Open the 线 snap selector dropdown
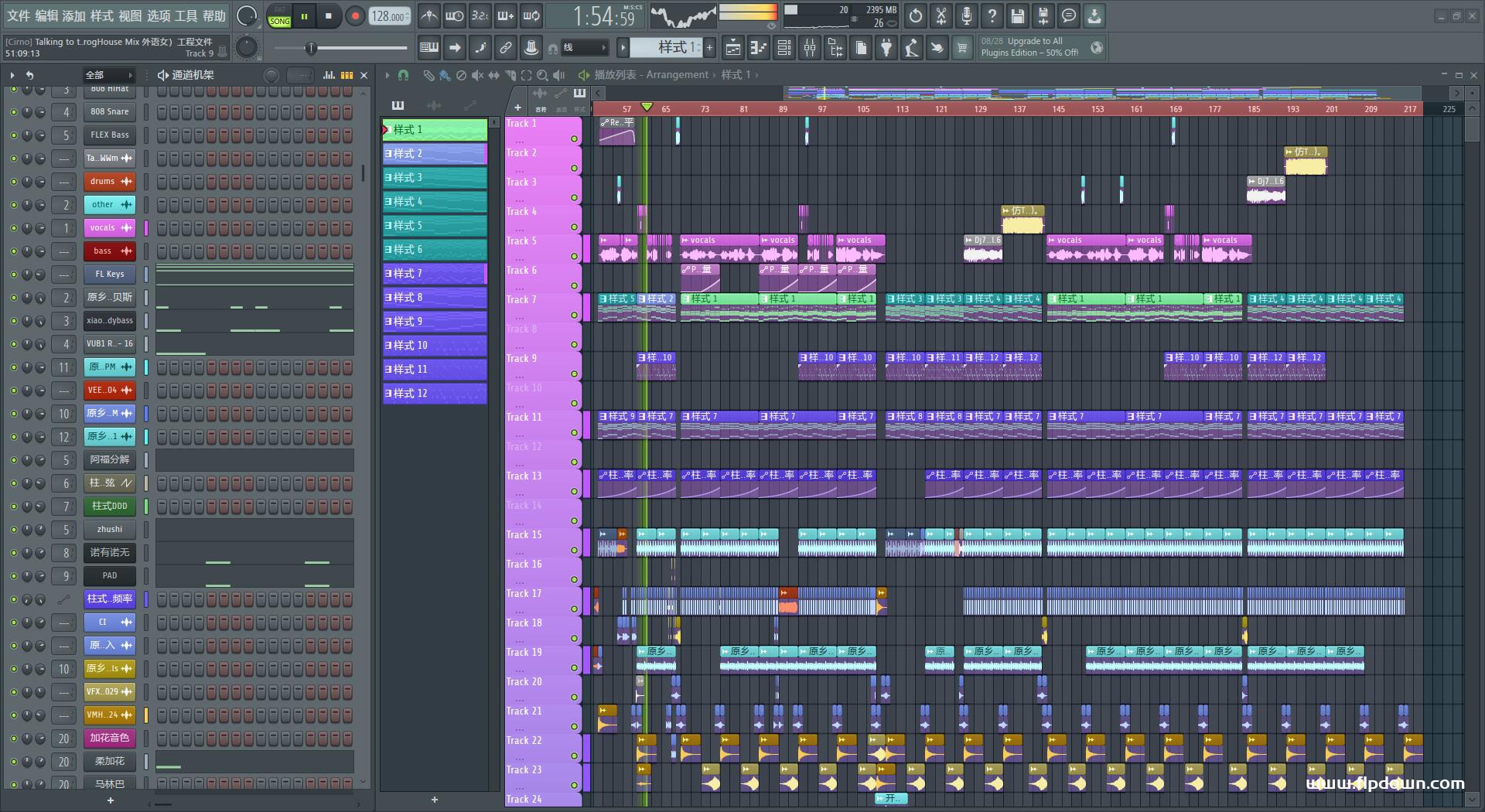 coord(584,48)
